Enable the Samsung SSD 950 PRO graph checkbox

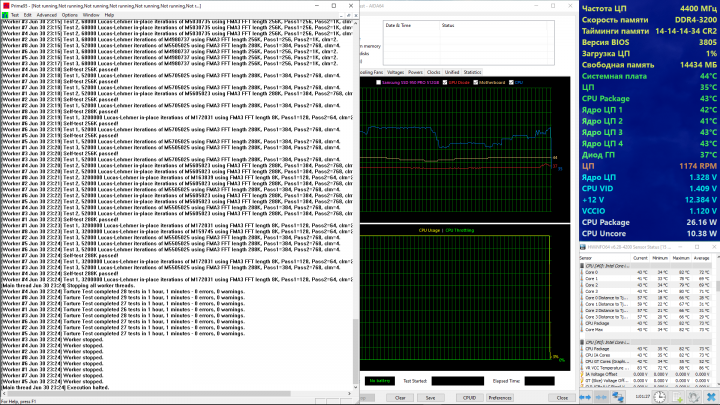[379, 83]
